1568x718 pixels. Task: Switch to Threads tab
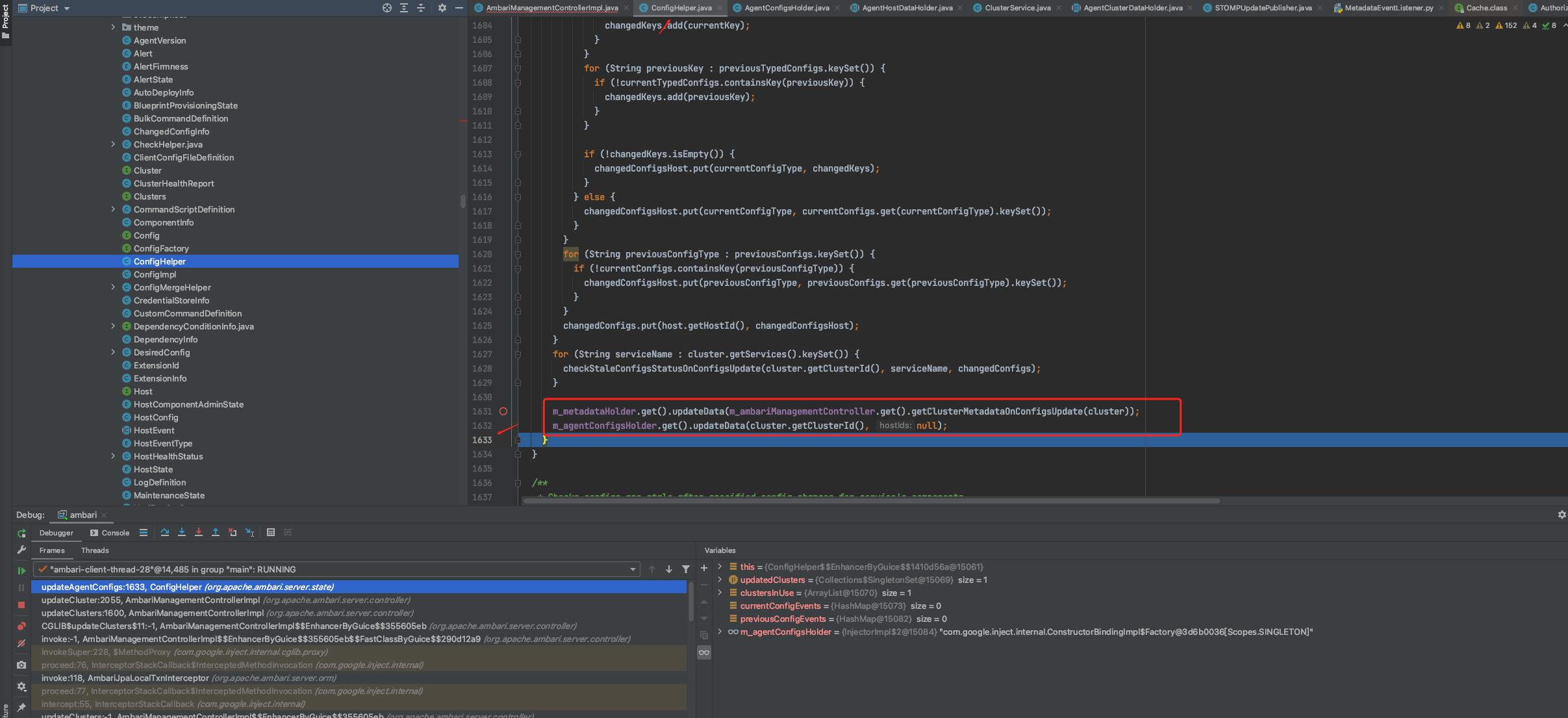[95, 550]
